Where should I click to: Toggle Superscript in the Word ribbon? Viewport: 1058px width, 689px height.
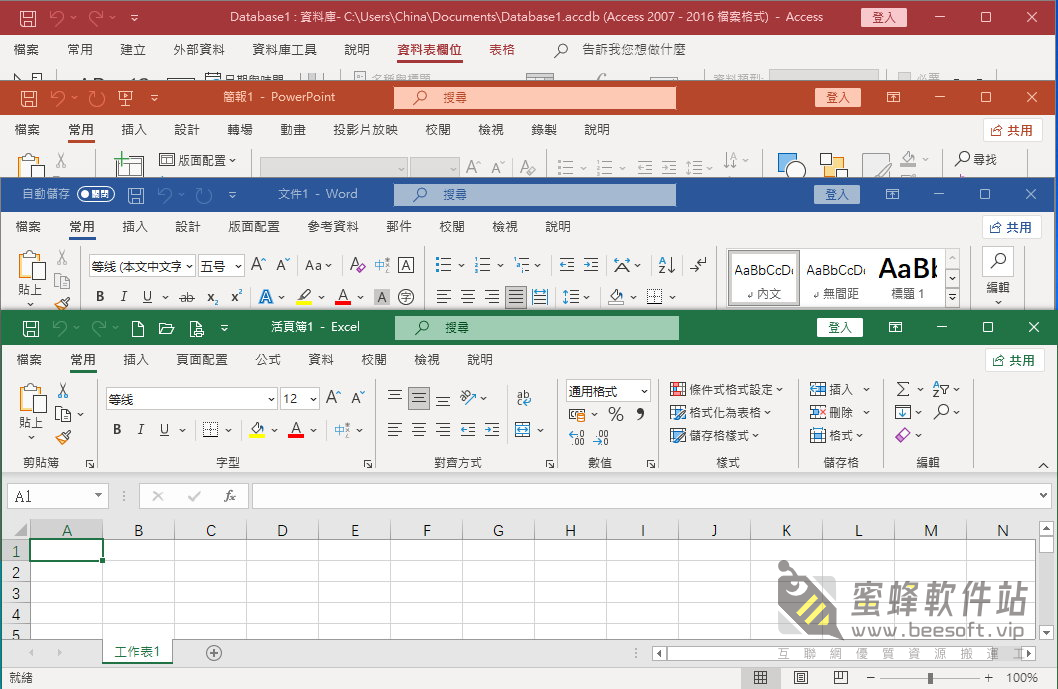tap(236, 296)
